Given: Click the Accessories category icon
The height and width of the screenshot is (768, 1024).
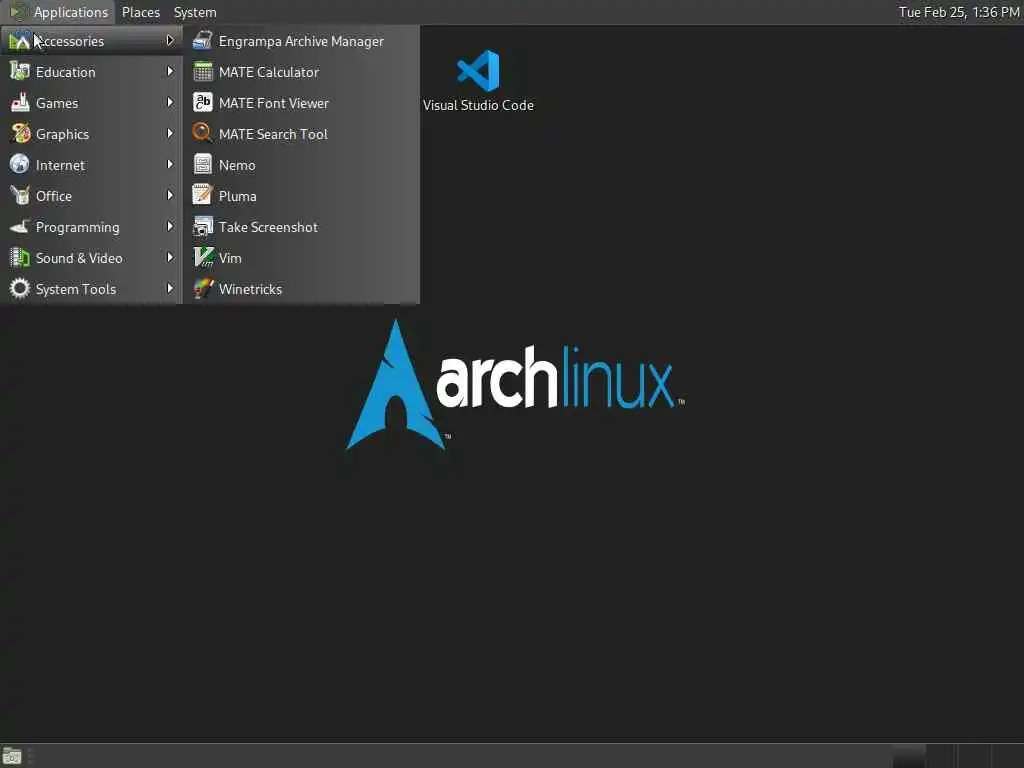Looking at the screenshot, I should tap(20, 40).
